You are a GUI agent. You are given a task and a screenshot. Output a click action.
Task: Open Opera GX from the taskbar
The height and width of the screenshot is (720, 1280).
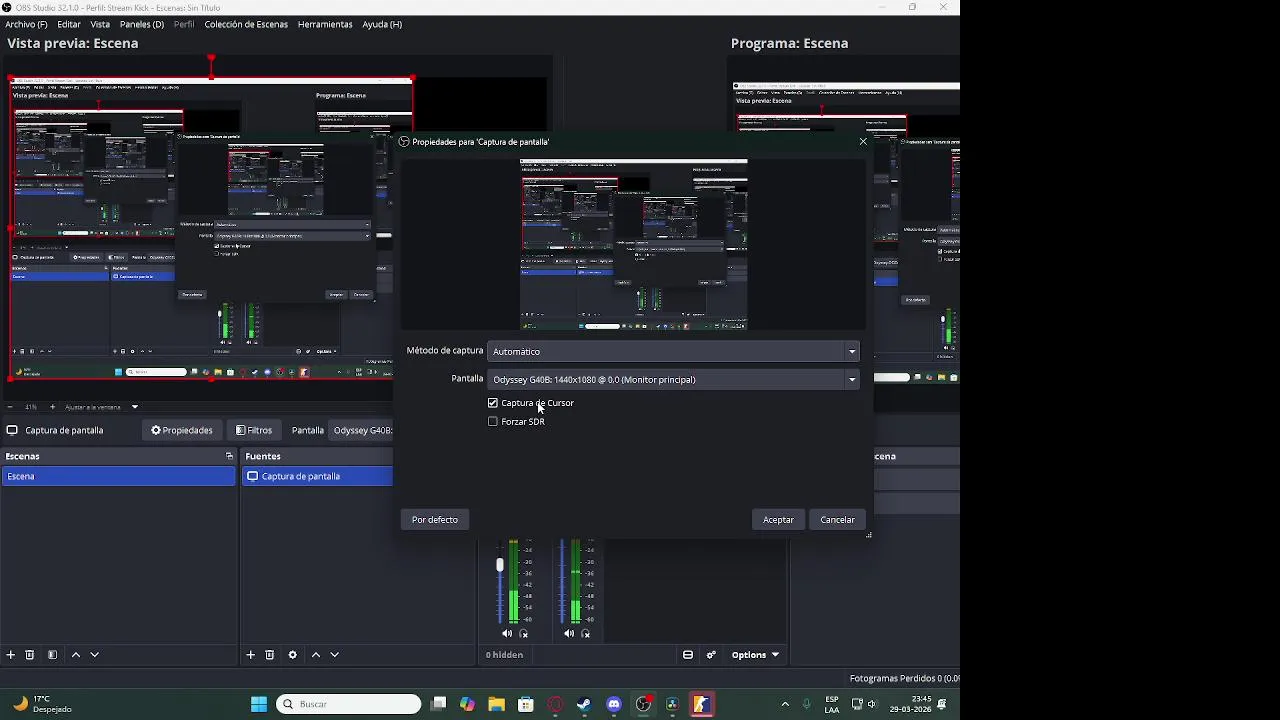(555, 704)
